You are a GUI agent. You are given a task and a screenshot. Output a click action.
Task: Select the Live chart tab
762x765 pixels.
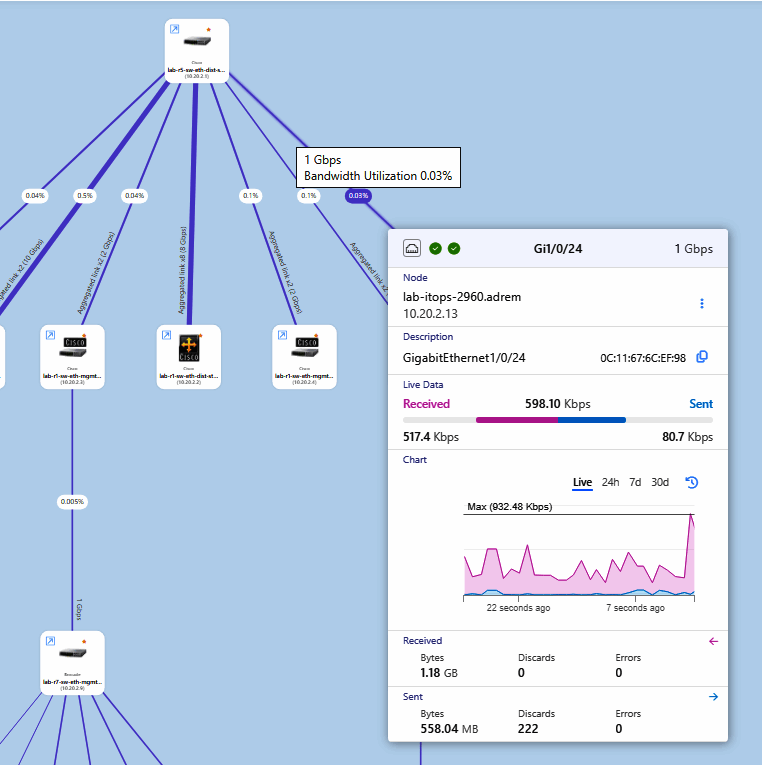tap(582, 483)
